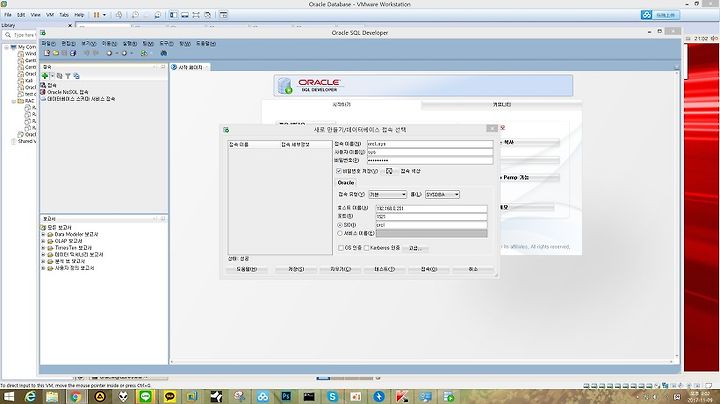Screen dimensions: 720x404
Task: Switch to the 커뮤니티 tab on start page
Action: [501, 105]
